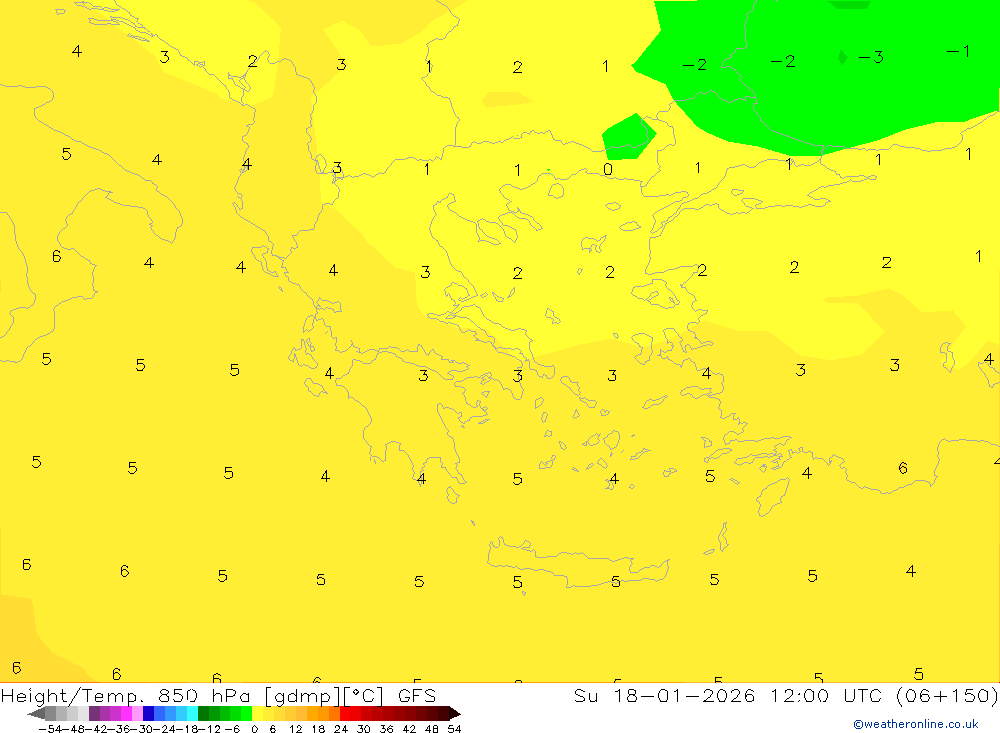Open the weatheronline.co.uk copyright link
Screen dimensions: 1000x733
916,724
